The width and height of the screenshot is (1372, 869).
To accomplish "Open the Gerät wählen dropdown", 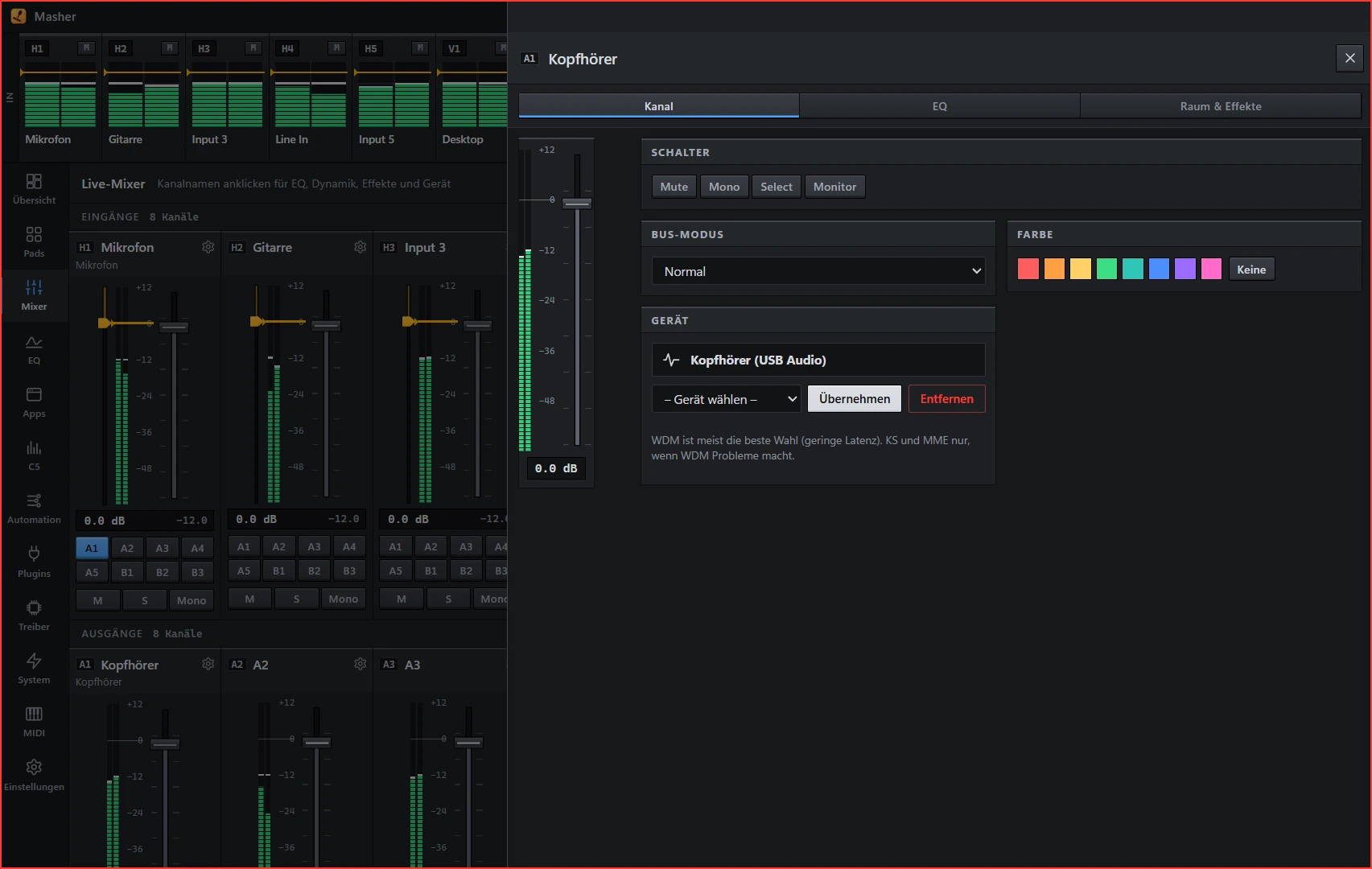I will coord(727,399).
